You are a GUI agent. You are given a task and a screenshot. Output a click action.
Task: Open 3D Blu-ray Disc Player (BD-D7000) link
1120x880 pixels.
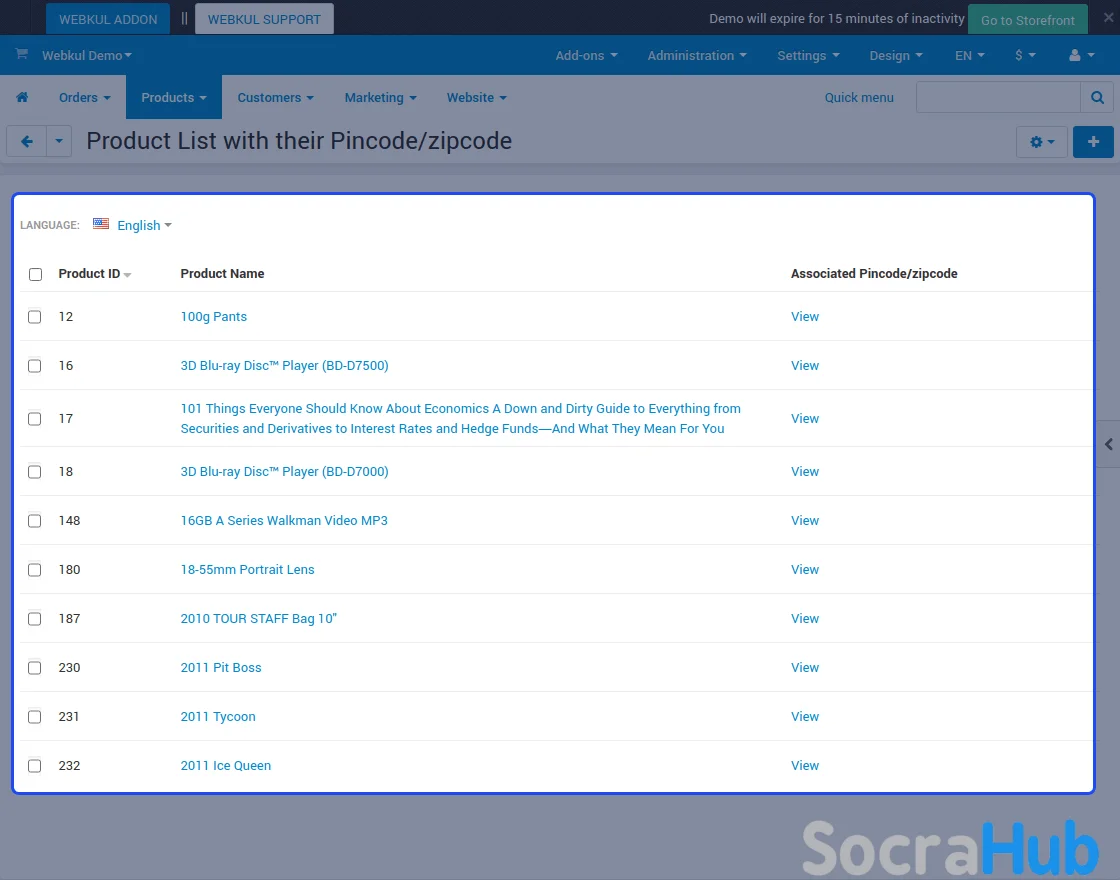coord(284,471)
